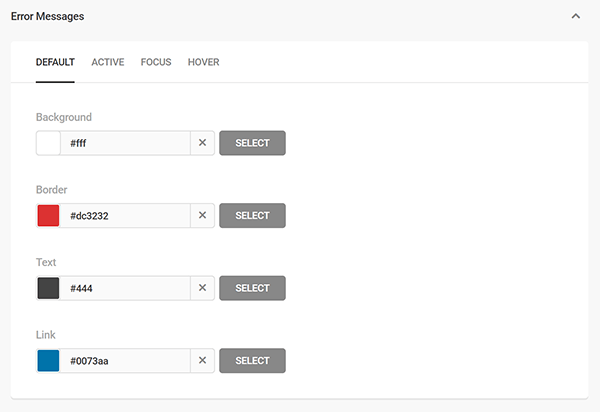Switch to the DEFAULT tab
The width and height of the screenshot is (600, 412).
tap(55, 62)
